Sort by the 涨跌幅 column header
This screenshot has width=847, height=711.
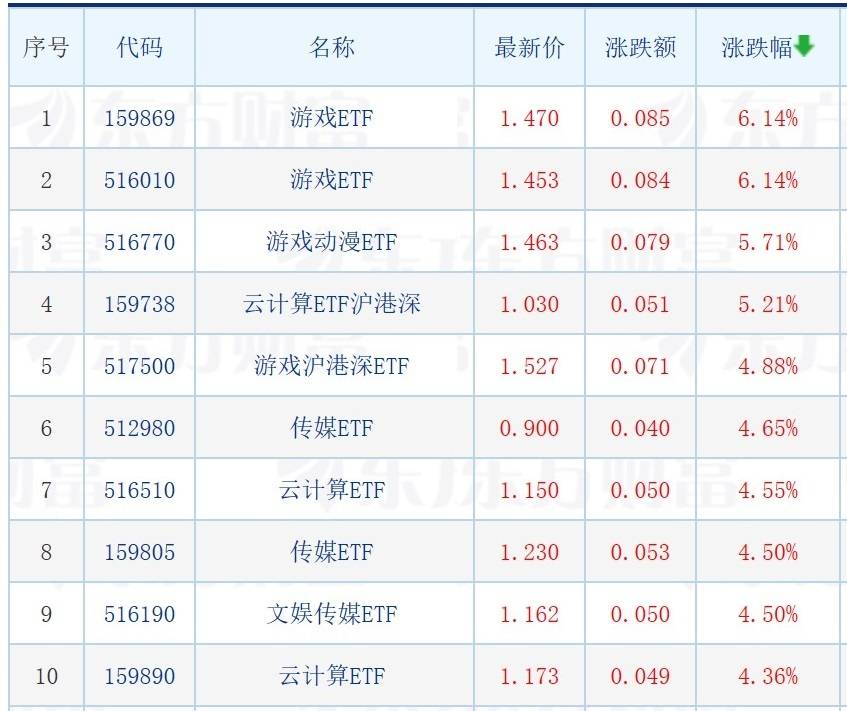pyautogui.click(x=757, y=48)
